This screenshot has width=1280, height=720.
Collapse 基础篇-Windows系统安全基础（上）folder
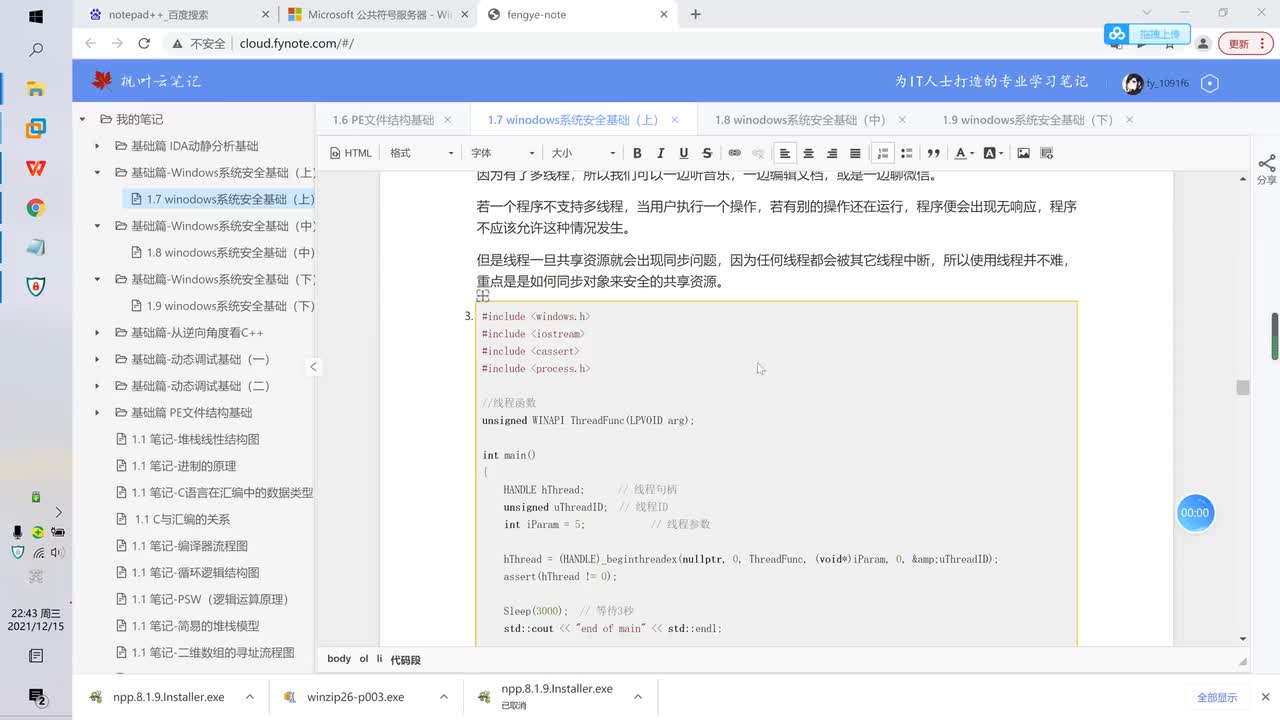(x=97, y=172)
